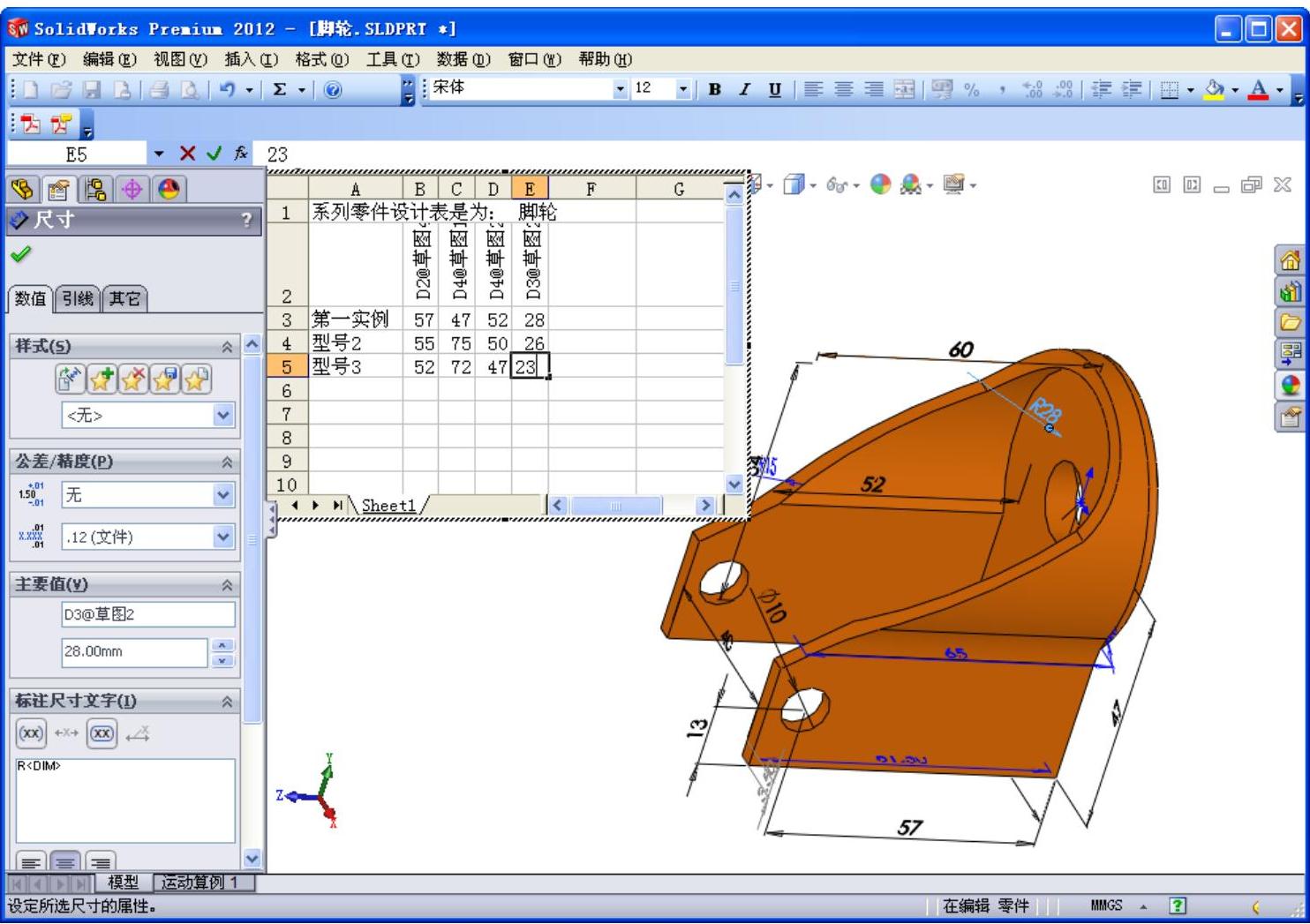1310x924 pixels.
Task: Toggle center justify in the dimension text section
Action: 65,862
